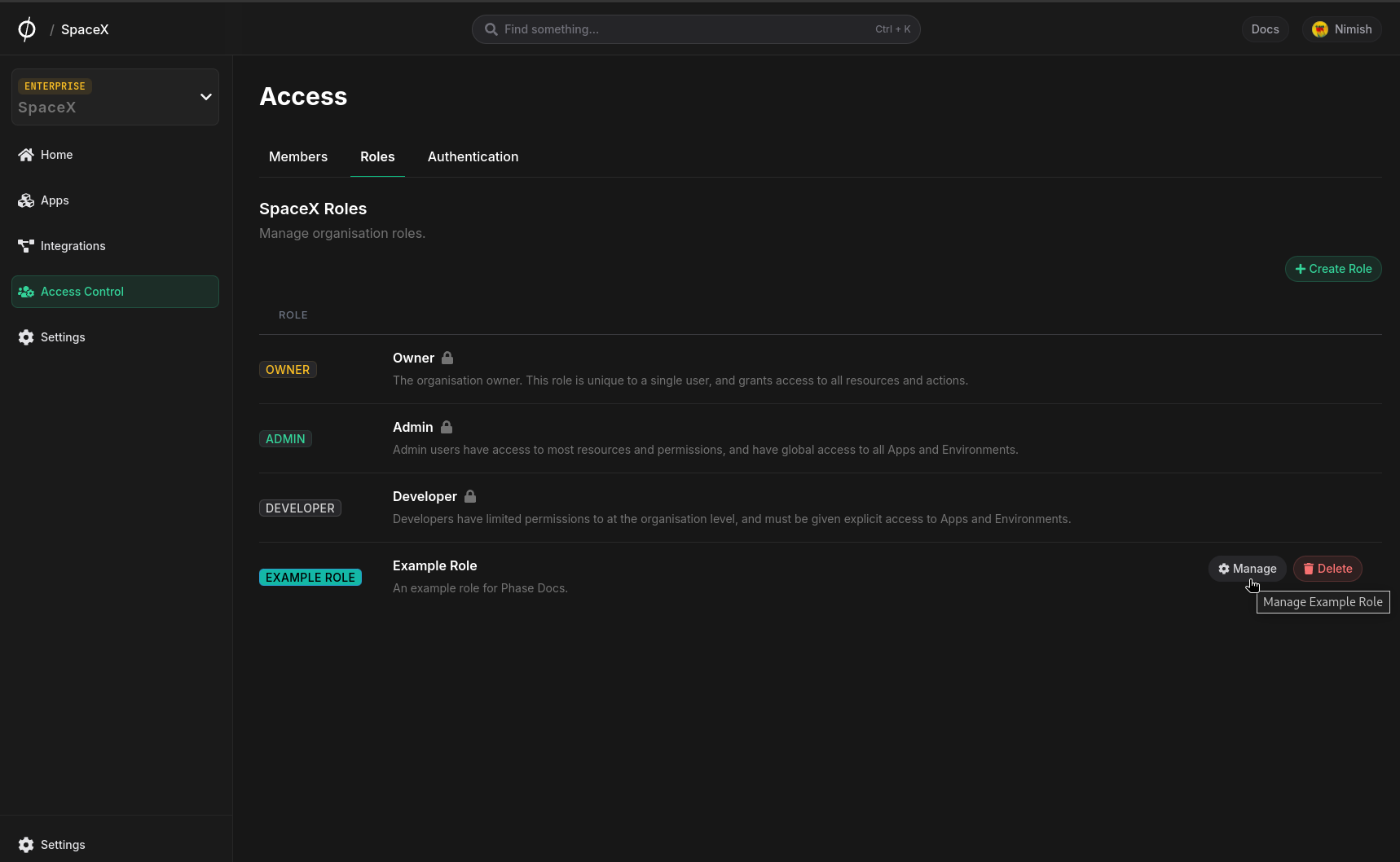The height and width of the screenshot is (862, 1400).
Task: Click the lock icon beside Owner
Action: point(447,358)
